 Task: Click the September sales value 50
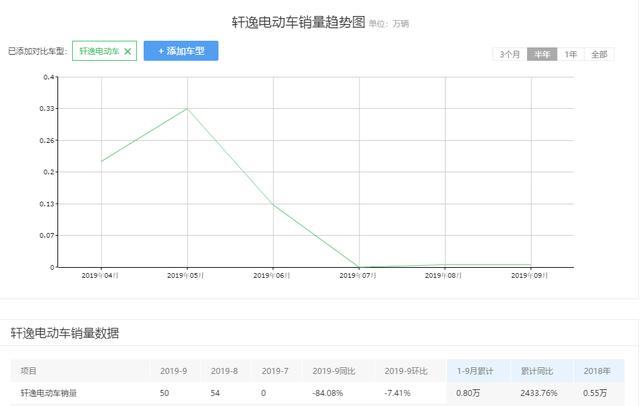pos(164,393)
